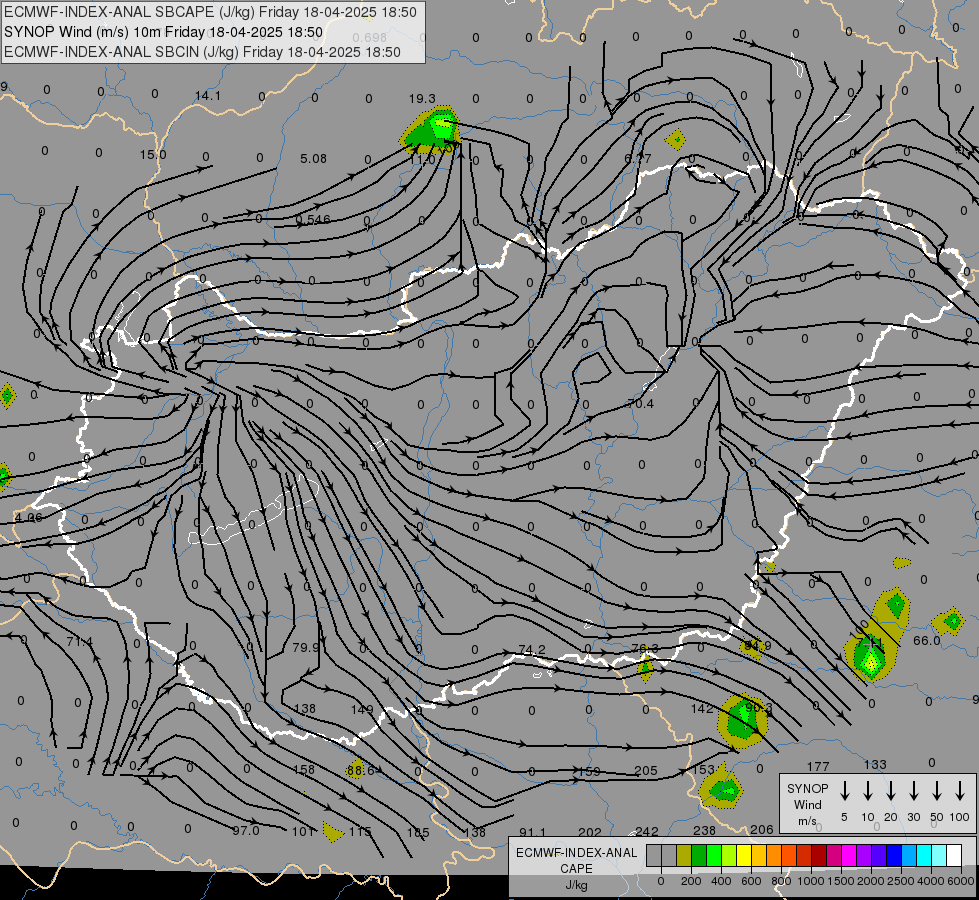979x900 pixels.
Task: Click the 79.9 value on the map
Action: point(305,647)
